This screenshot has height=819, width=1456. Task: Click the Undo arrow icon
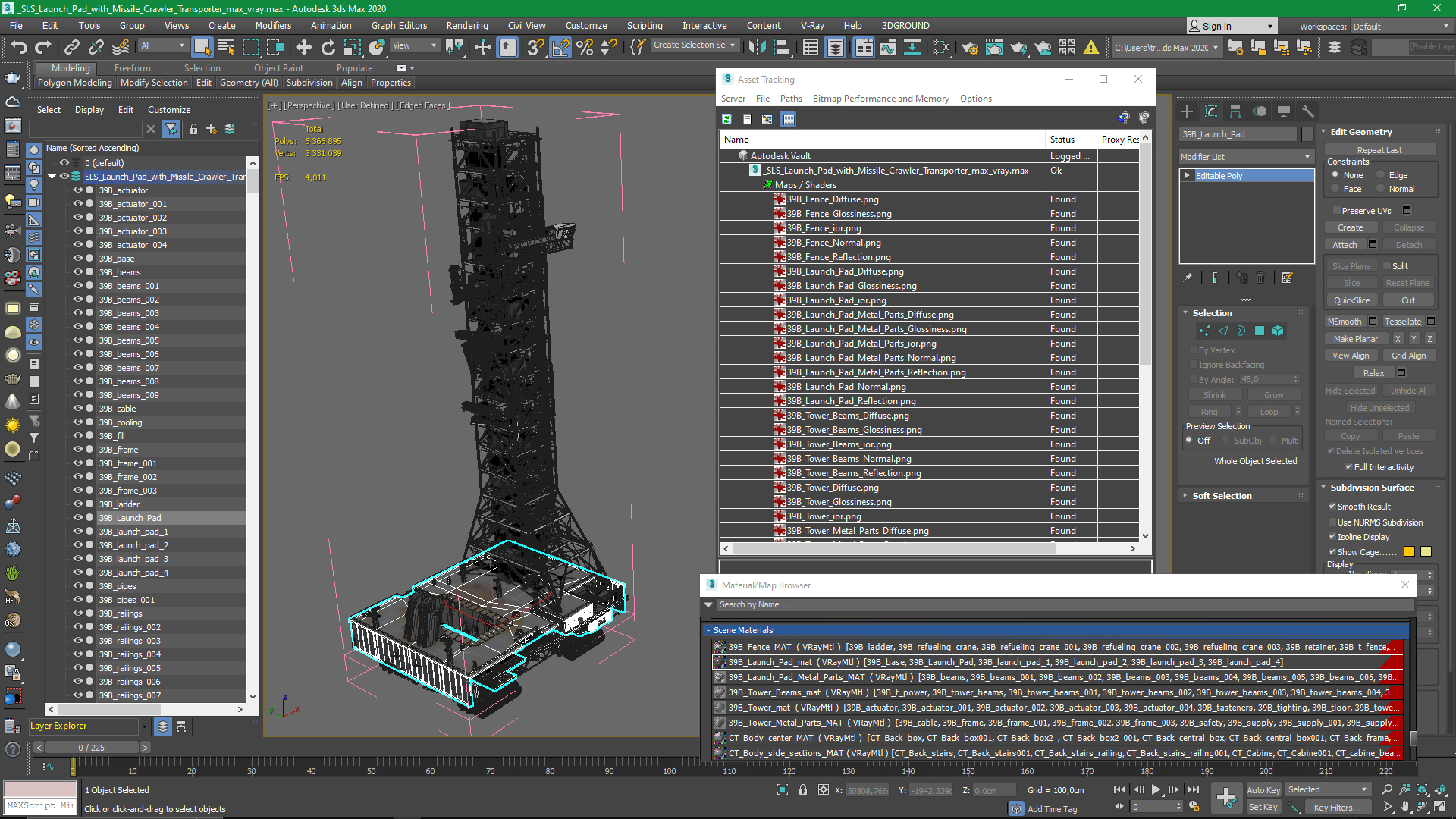tap(18, 47)
